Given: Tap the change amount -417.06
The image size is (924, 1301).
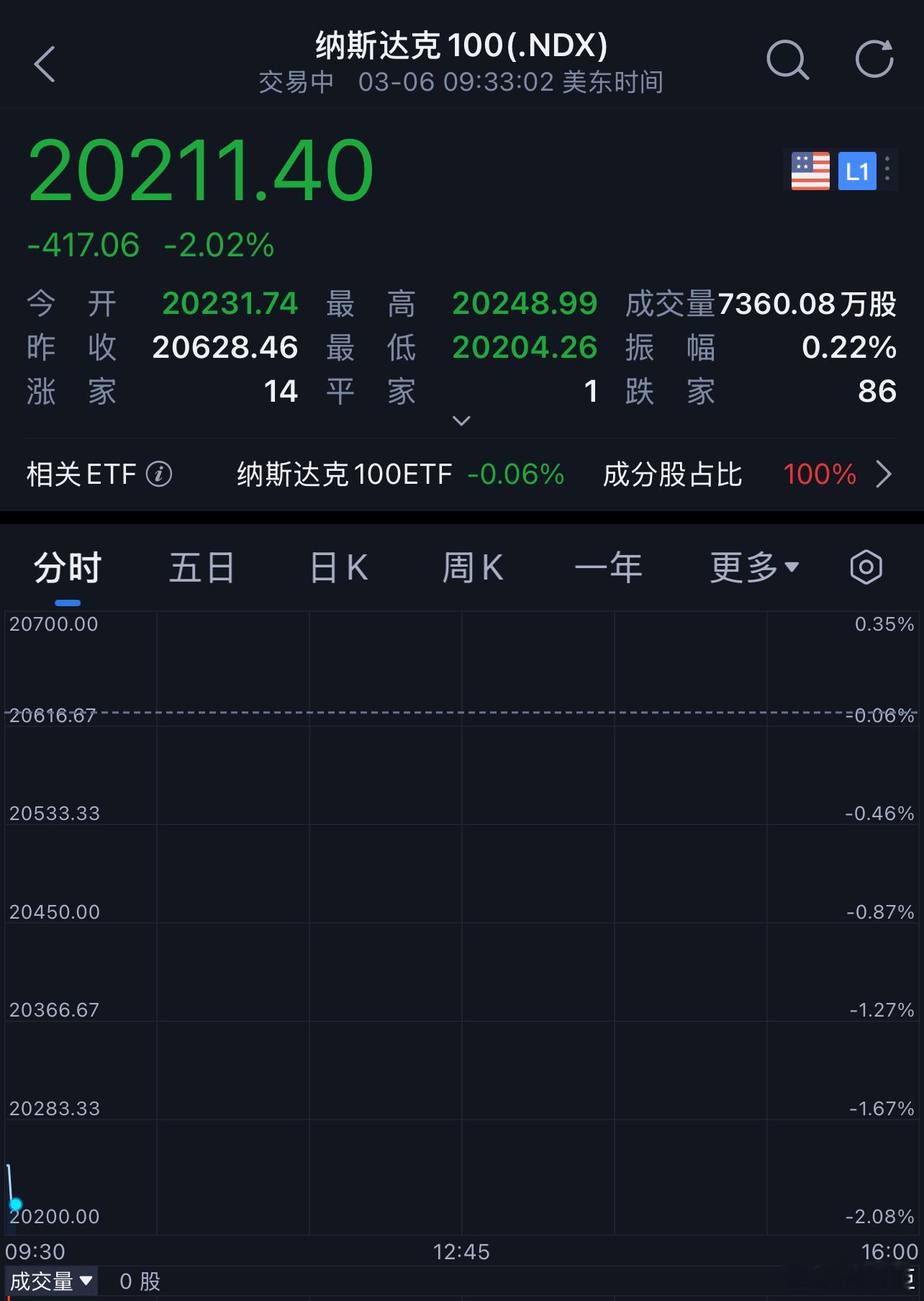Looking at the screenshot, I should [83, 246].
